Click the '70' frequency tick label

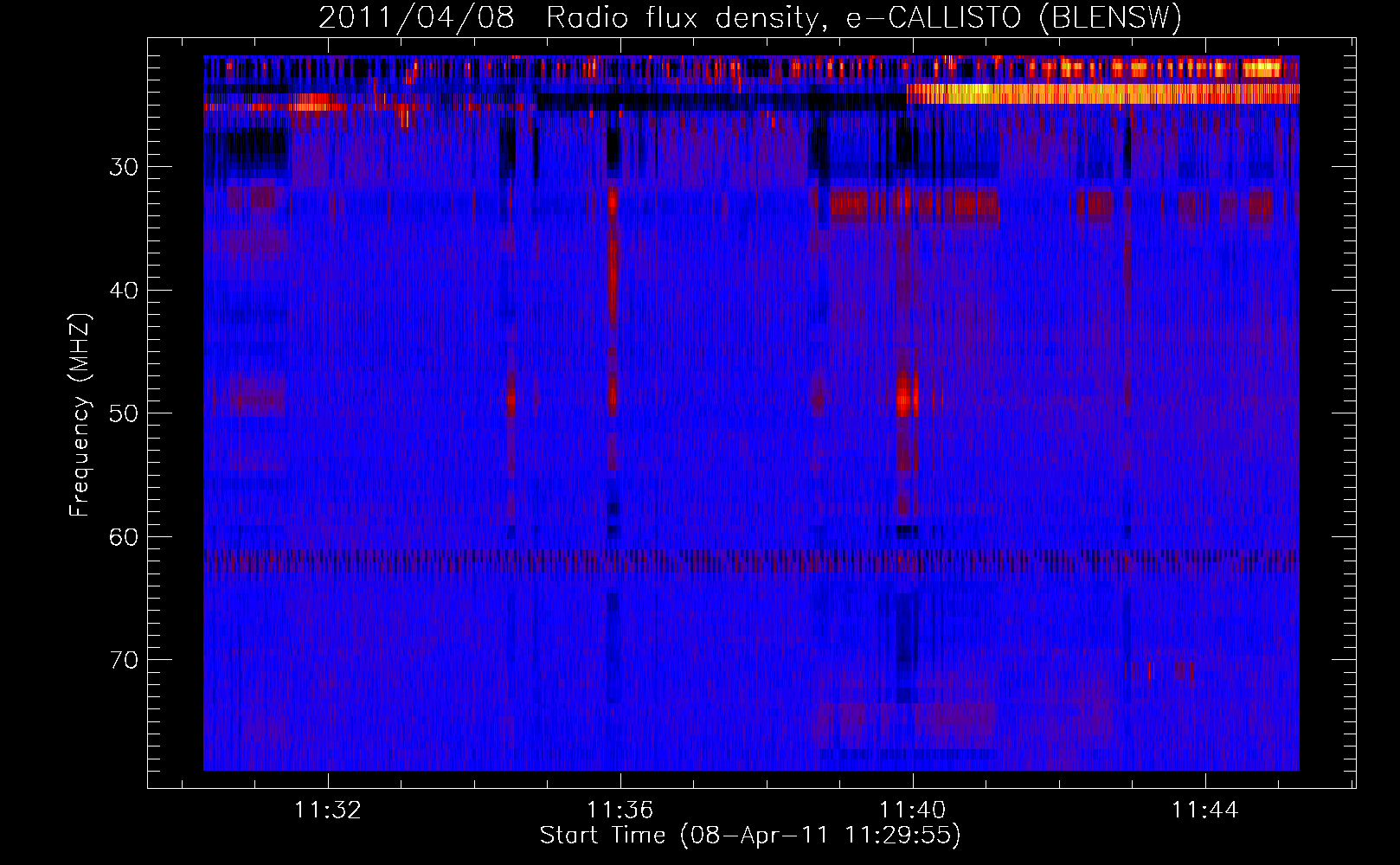[124, 660]
